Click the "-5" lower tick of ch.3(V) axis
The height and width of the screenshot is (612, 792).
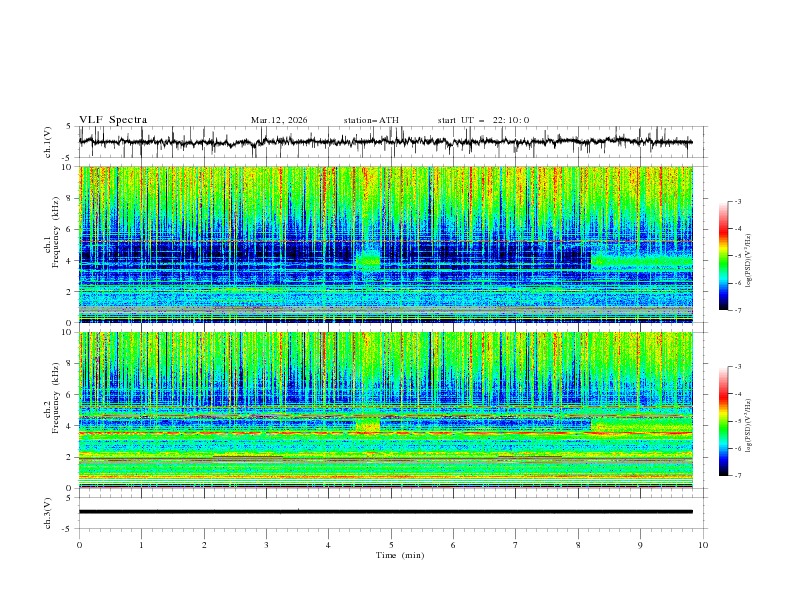click(68, 529)
